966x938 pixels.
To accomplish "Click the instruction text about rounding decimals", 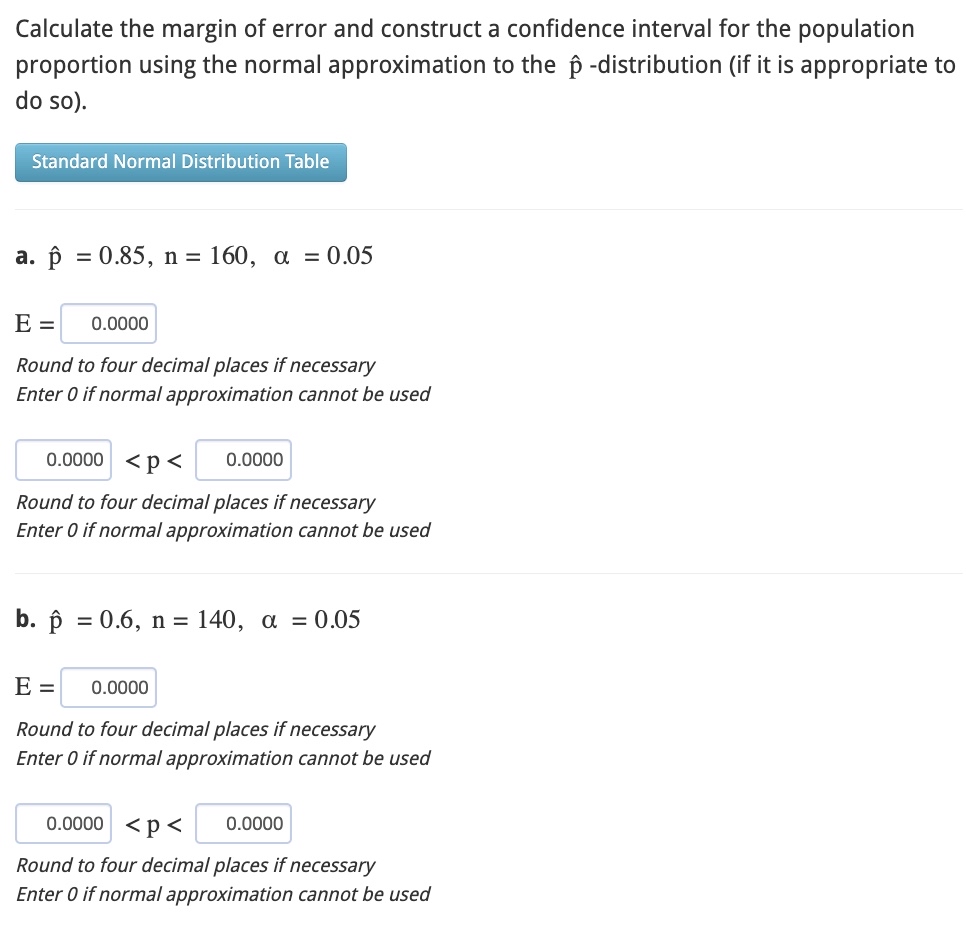I will click(195, 365).
